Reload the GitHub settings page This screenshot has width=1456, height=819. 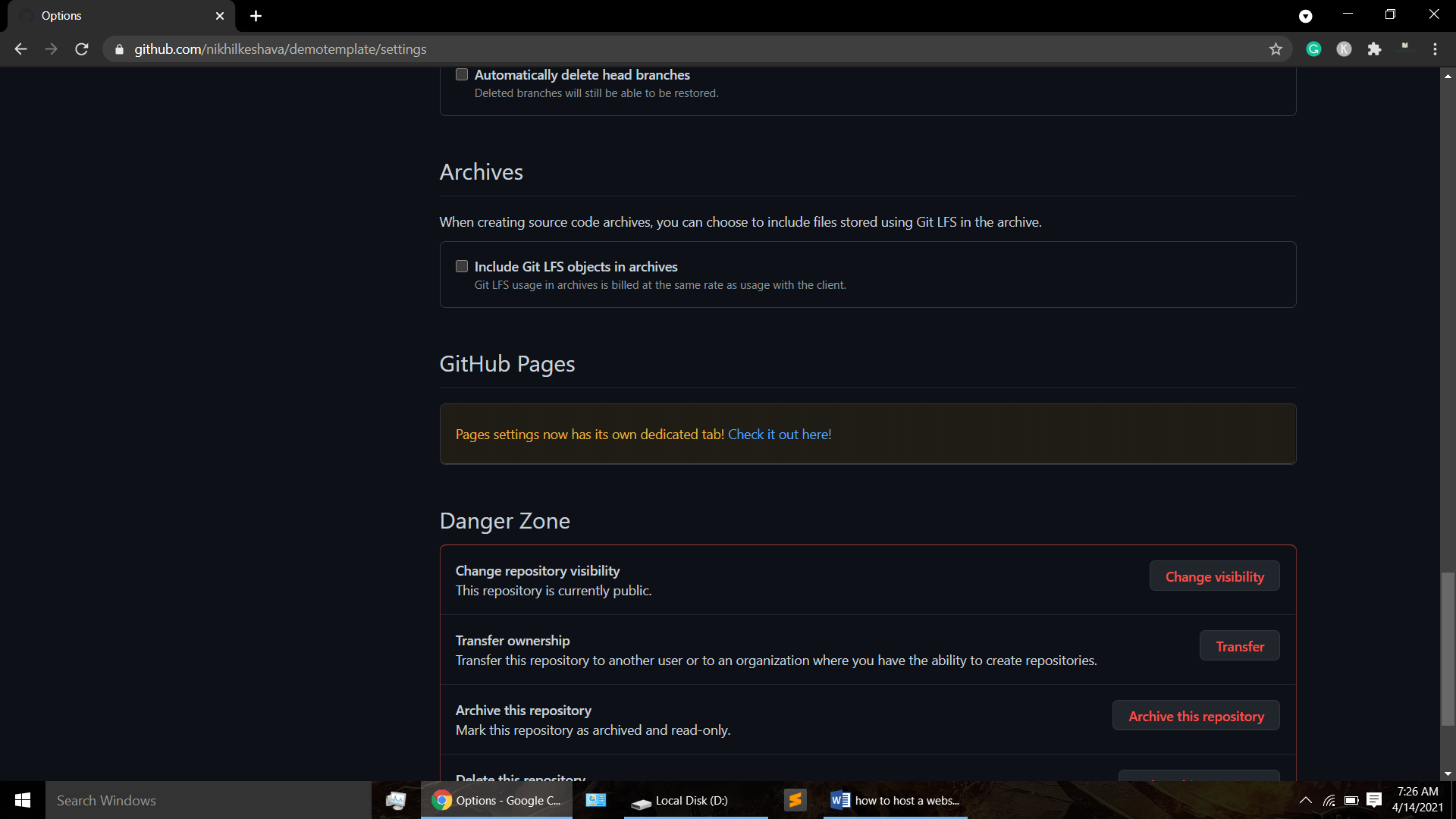click(x=82, y=49)
